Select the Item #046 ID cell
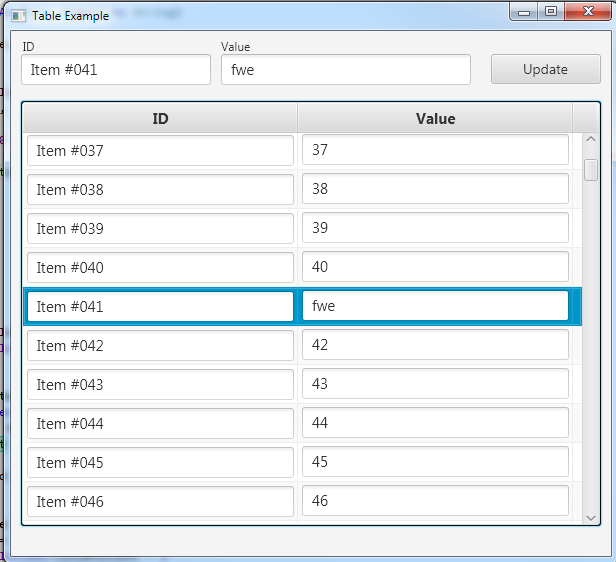 tap(160, 502)
